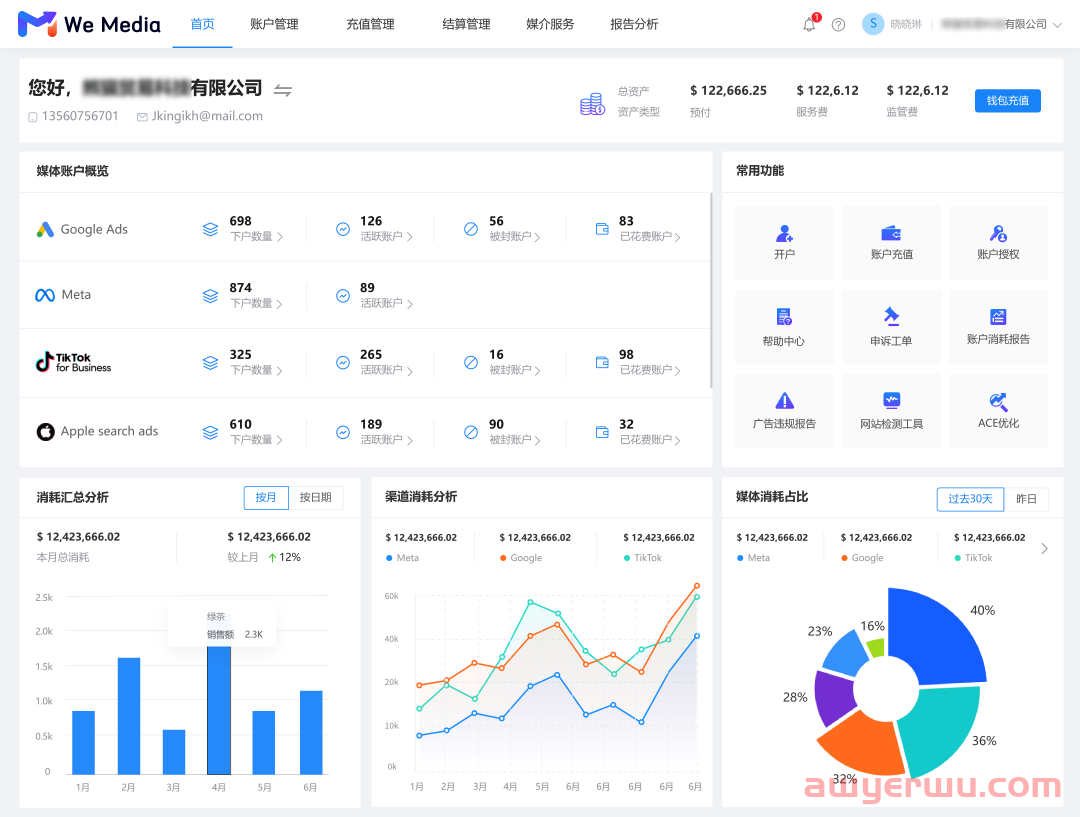Viewport: 1080px width, 817px height.
Task: Open the 帮助中心 help center icon
Action: (x=783, y=326)
